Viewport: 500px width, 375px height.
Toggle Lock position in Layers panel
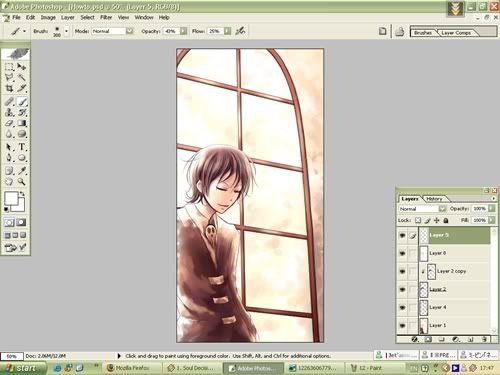(437, 220)
